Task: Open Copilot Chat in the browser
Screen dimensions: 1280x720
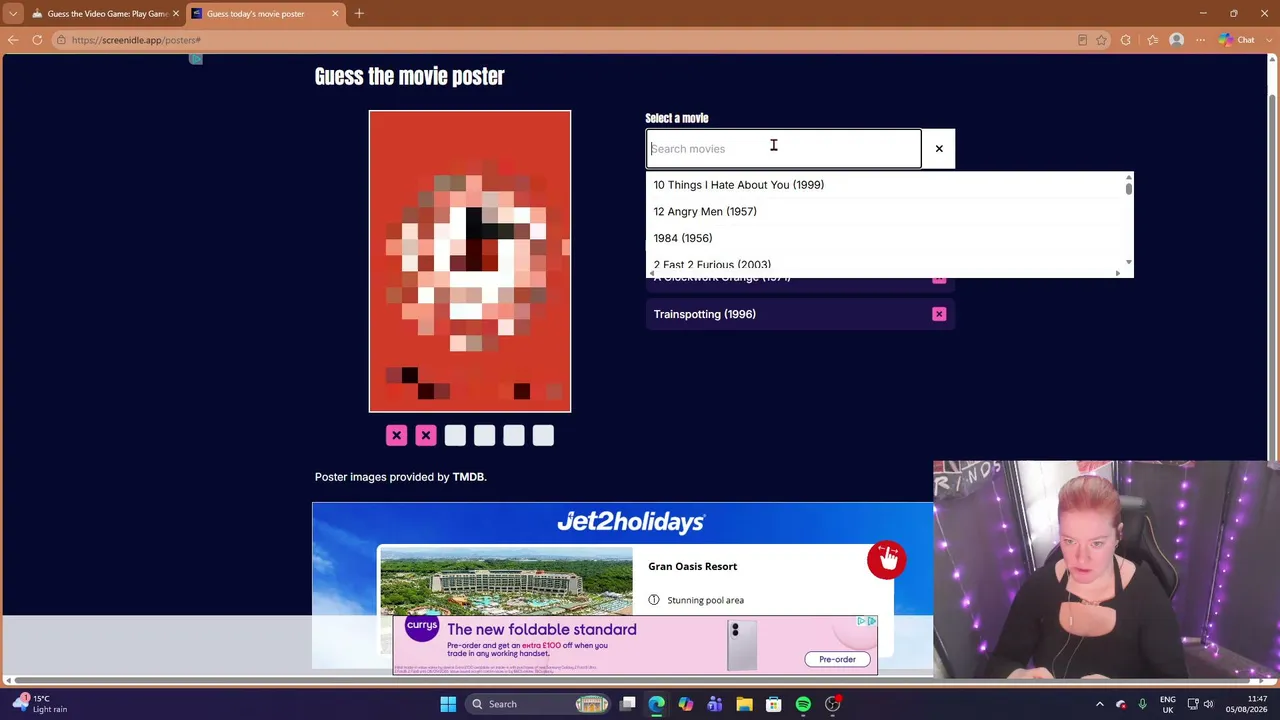Action: point(1237,40)
